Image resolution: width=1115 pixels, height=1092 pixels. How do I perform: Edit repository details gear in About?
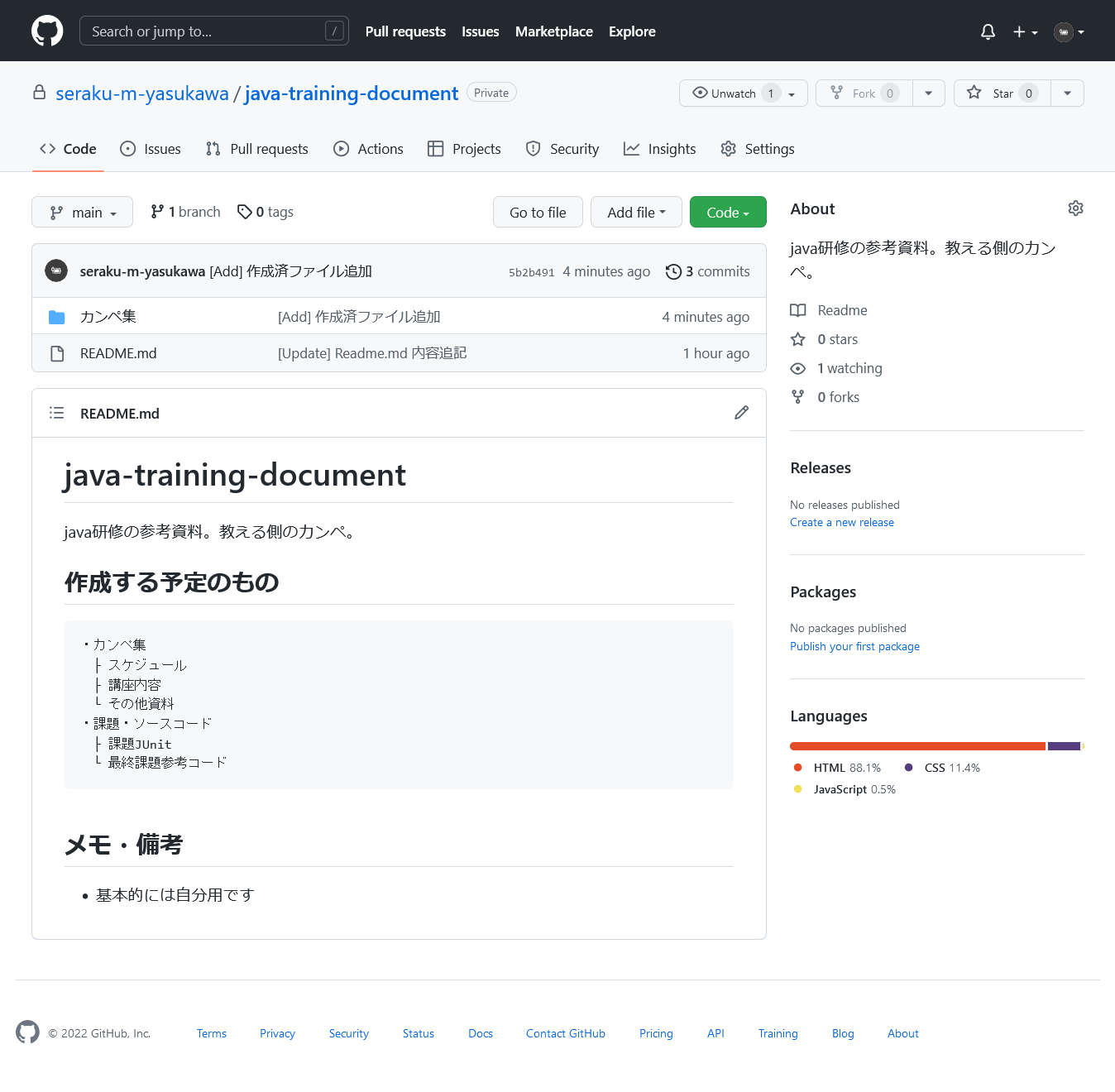pos(1075,208)
